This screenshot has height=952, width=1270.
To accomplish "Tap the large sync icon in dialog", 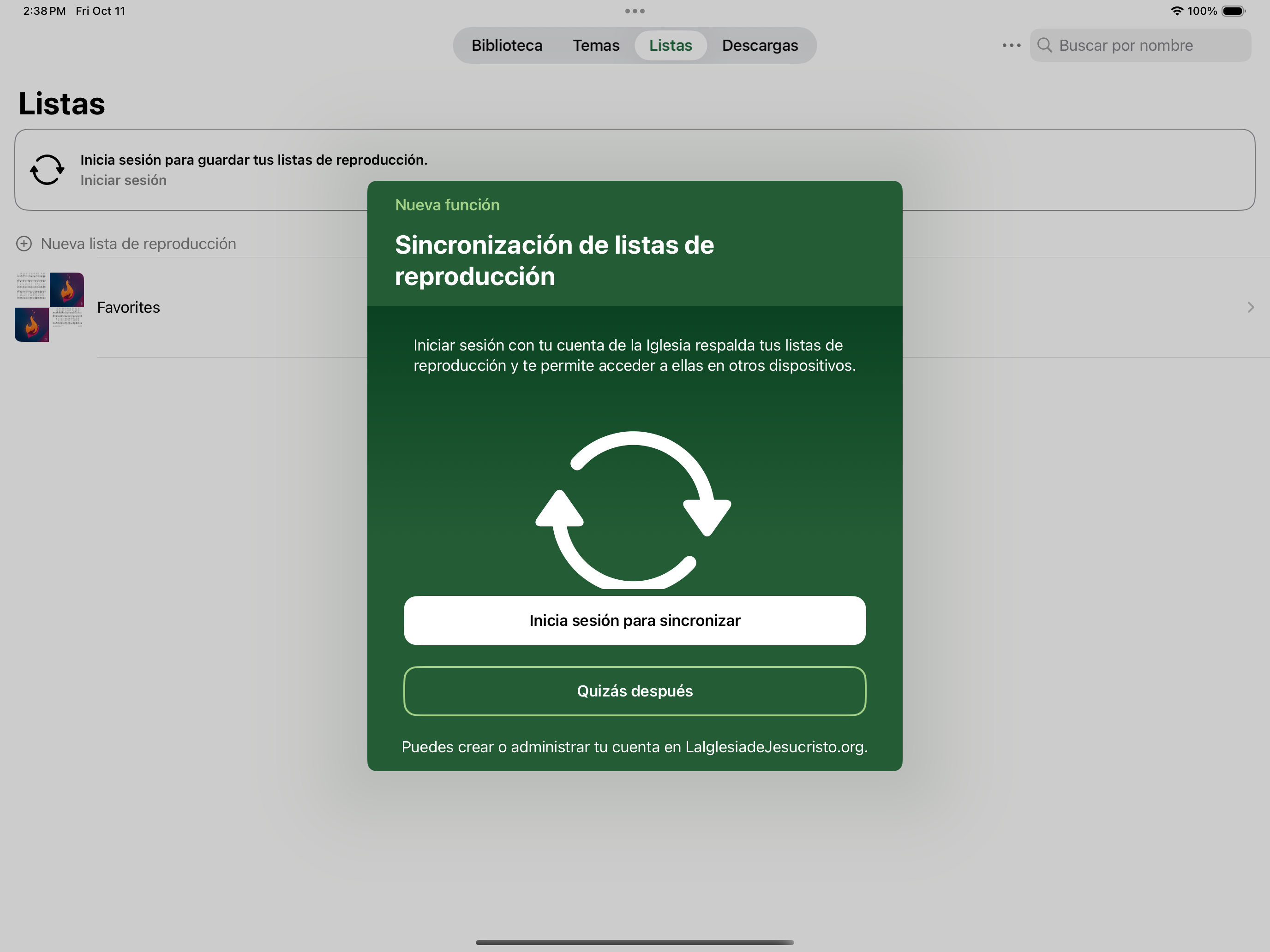I will click(633, 508).
